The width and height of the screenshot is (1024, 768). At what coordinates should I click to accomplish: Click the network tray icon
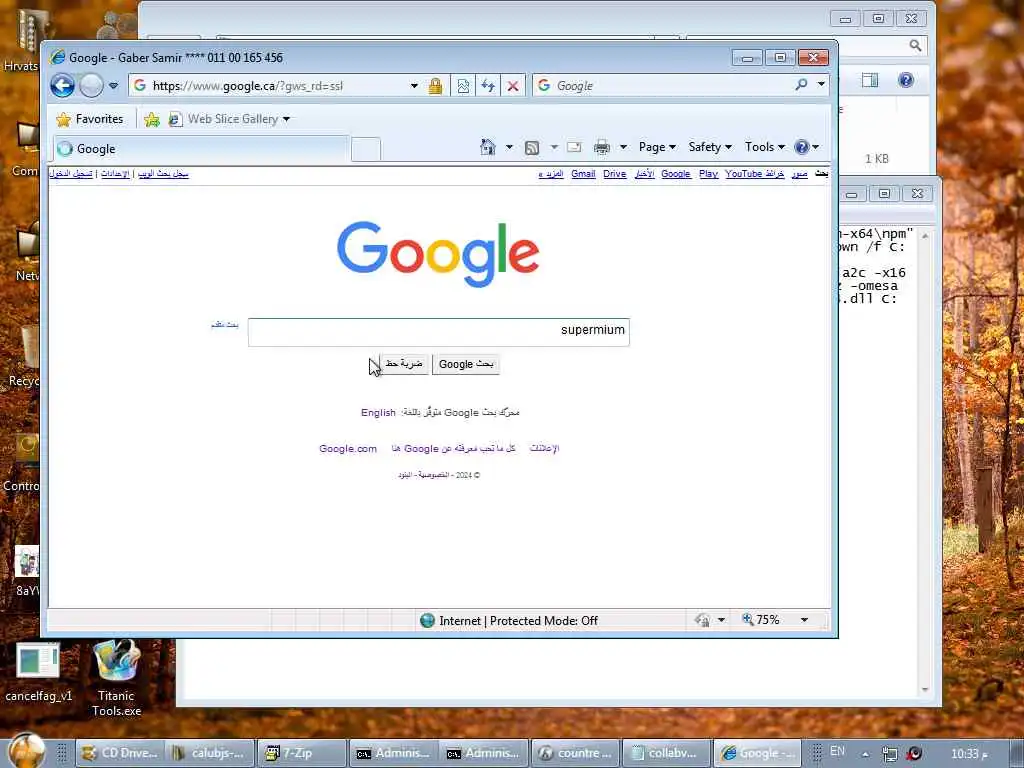pos(889,754)
